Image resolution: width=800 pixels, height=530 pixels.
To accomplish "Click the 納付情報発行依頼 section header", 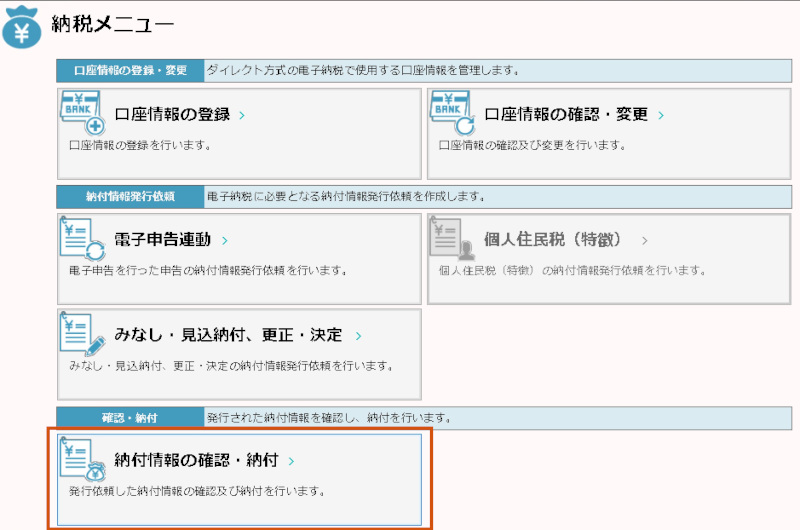I will point(130,195).
